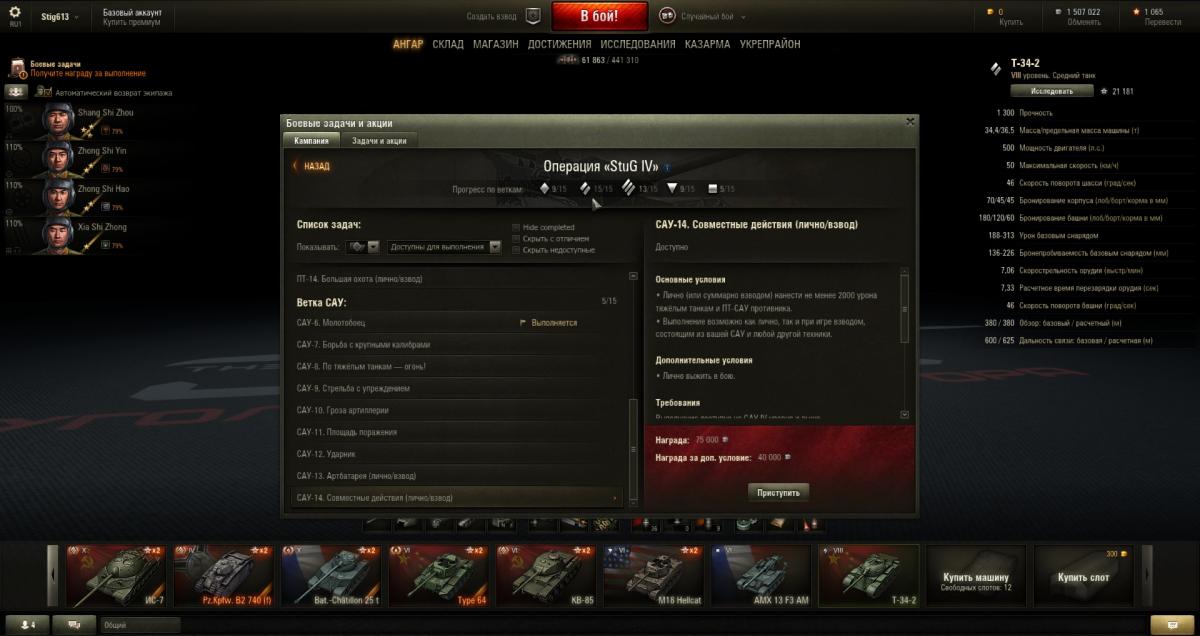Select the Pz.Kpfw. B2 740 (f) tank
Viewport: 1200px width, 636px height.
[x=224, y=576]
